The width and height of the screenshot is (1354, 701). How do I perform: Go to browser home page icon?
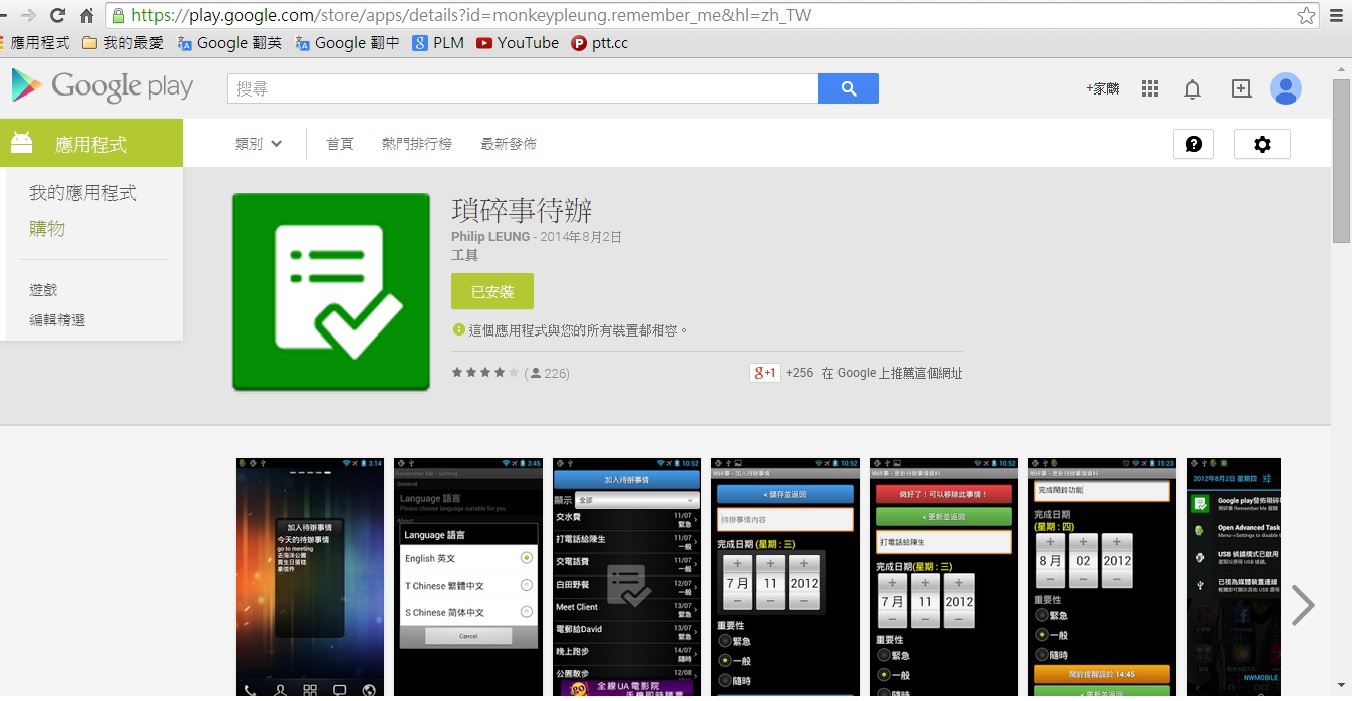87,15
